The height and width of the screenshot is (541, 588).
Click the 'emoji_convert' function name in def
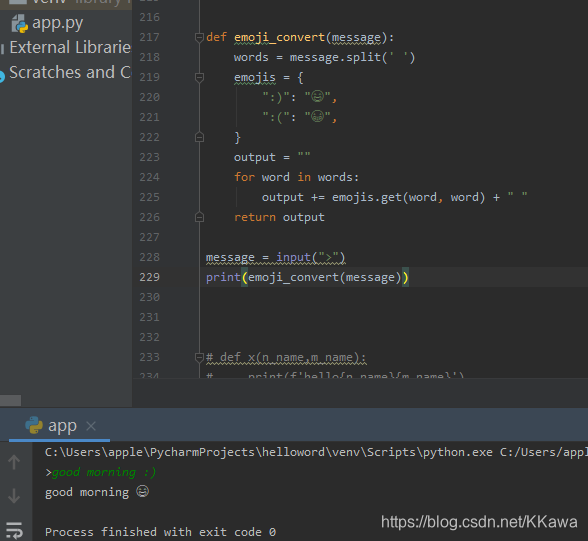pos(279,37)
